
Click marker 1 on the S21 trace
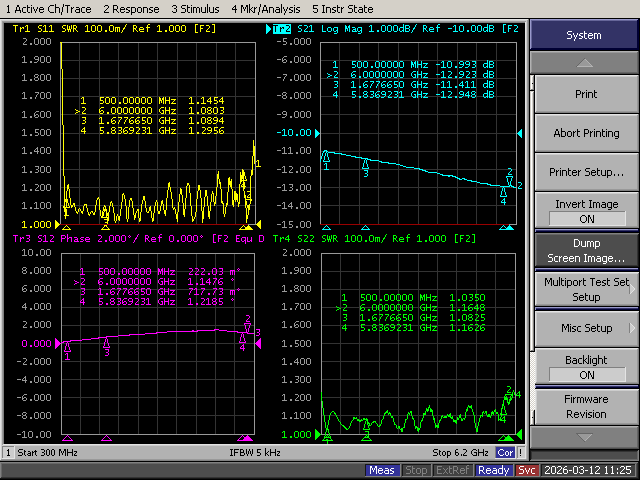click(x=326, y=156)
